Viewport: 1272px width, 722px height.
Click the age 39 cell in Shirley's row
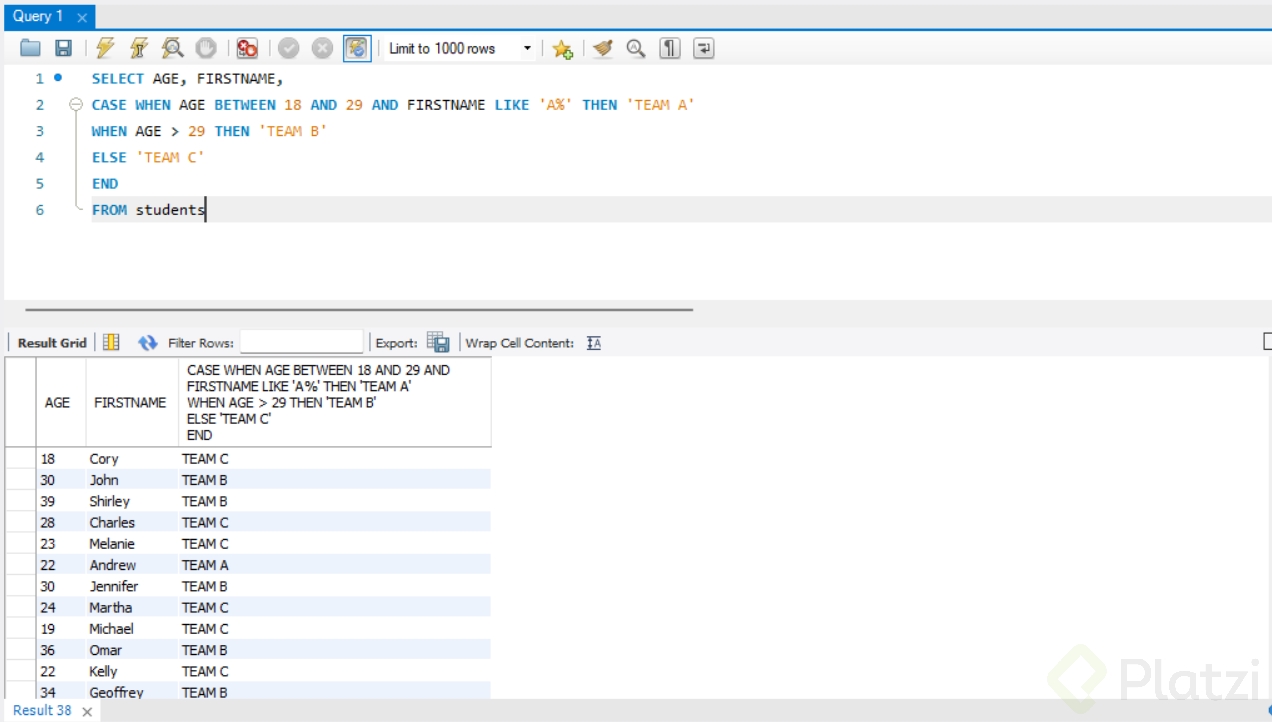pyautogui.click(x=61, y=501)
